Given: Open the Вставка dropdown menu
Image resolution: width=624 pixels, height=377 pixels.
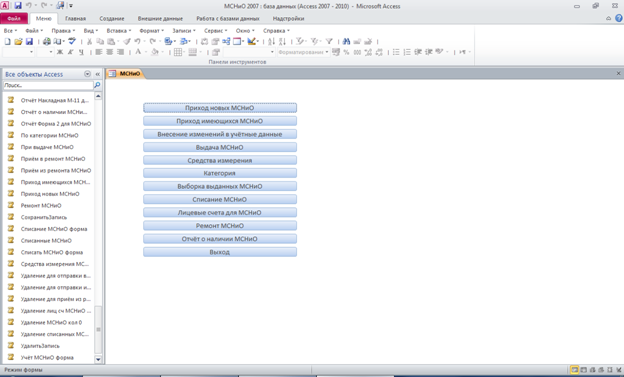Looking at the screenshot, I should click(x=119, y=31).
